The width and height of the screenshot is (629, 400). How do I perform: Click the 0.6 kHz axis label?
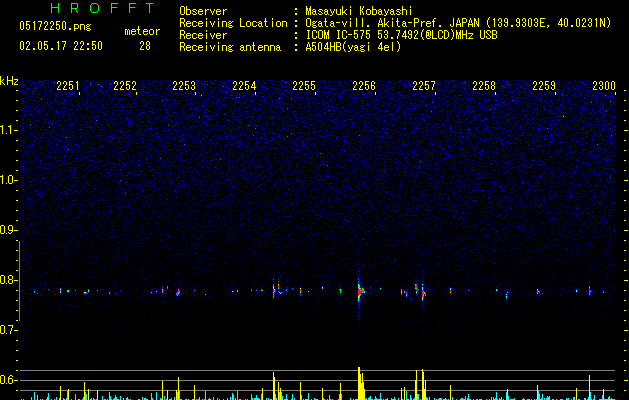8,380
